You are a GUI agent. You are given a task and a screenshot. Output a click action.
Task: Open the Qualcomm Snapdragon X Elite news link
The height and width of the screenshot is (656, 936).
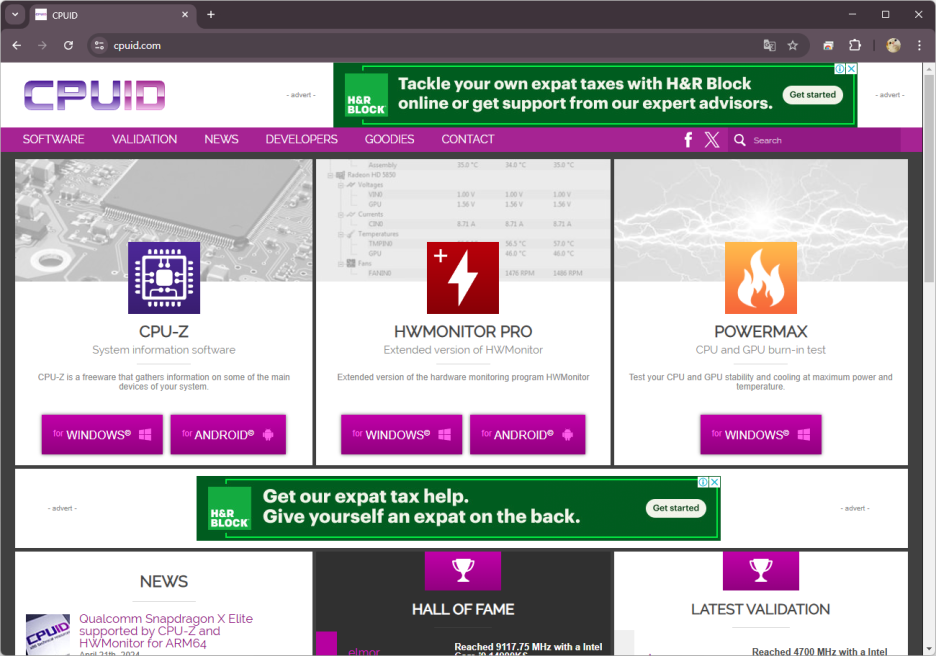coord(166,631)
